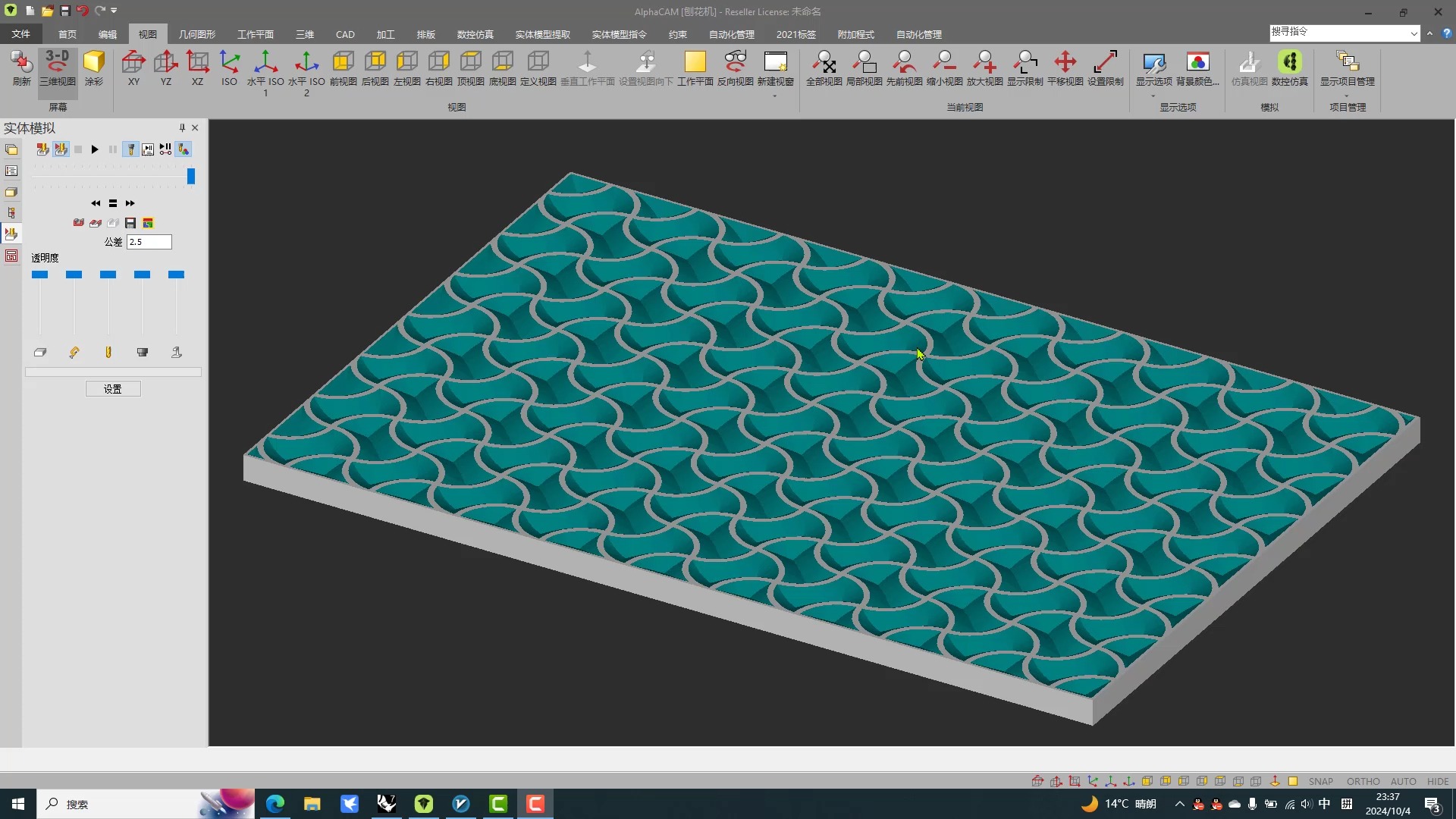
Task: Click the 设置 settings button
Action: 113,389
